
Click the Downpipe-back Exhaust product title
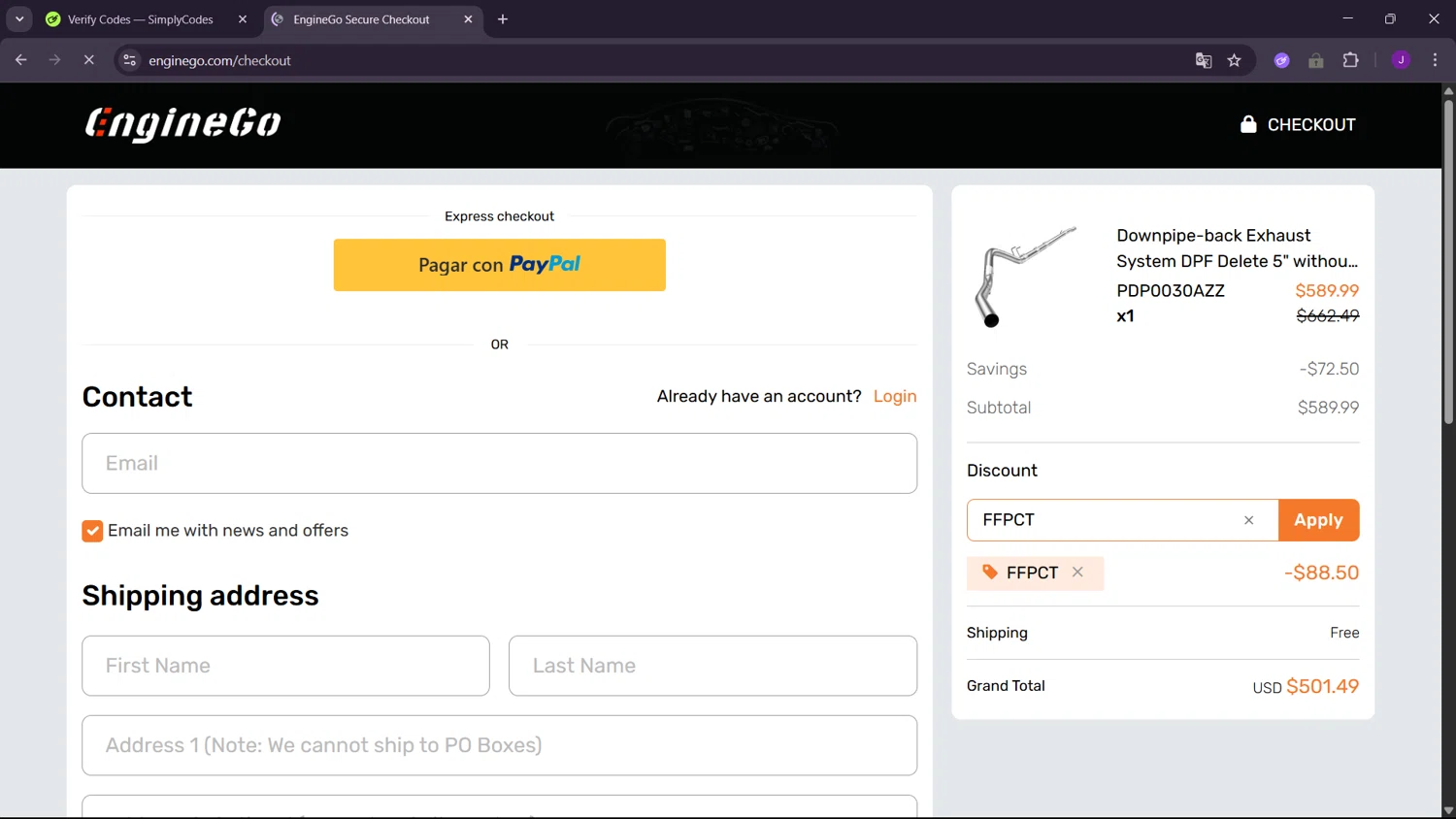pyautogui.click(x=1238, y=248)
